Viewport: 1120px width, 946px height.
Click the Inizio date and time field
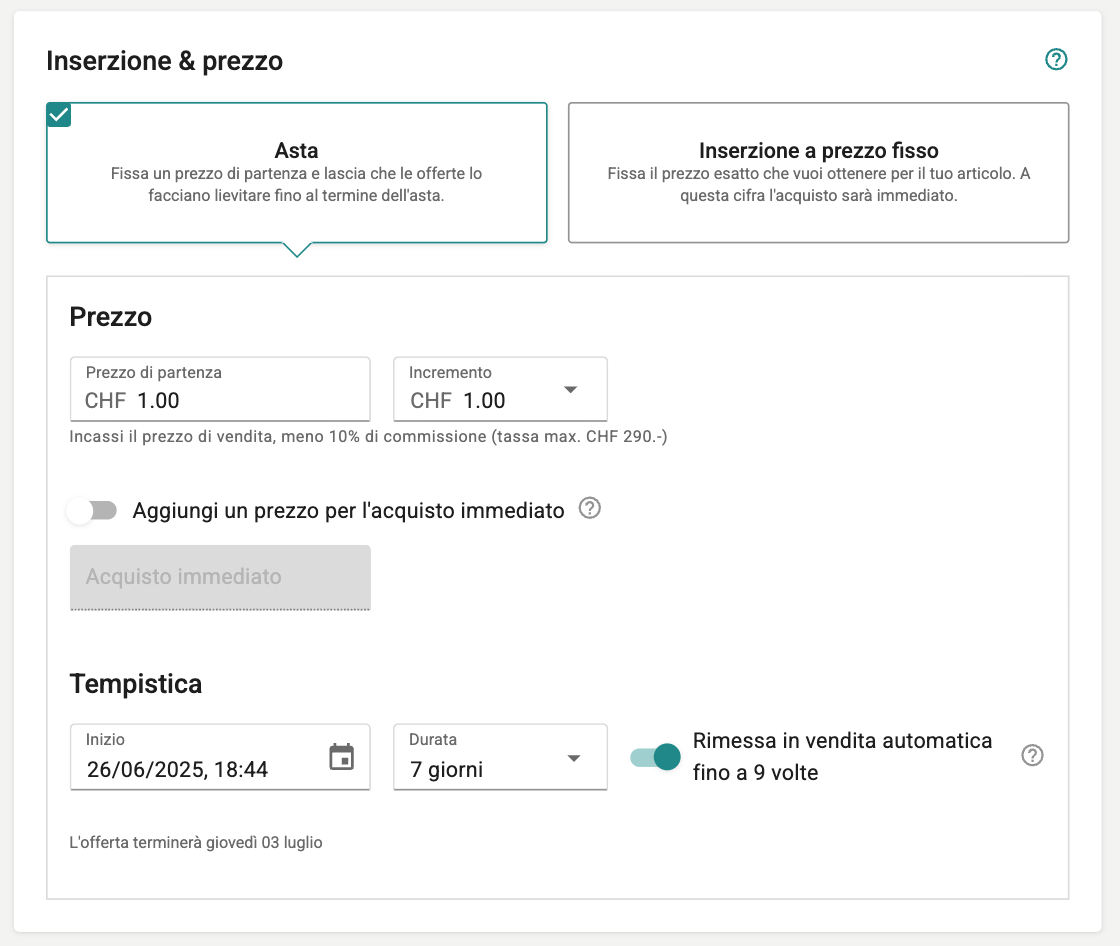(220, 757)
